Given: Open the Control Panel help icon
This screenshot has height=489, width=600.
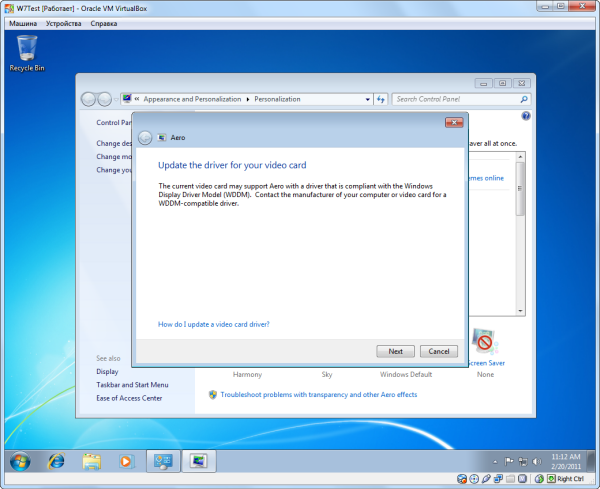Looking at the screenshot, I should (x=526, y=116).
